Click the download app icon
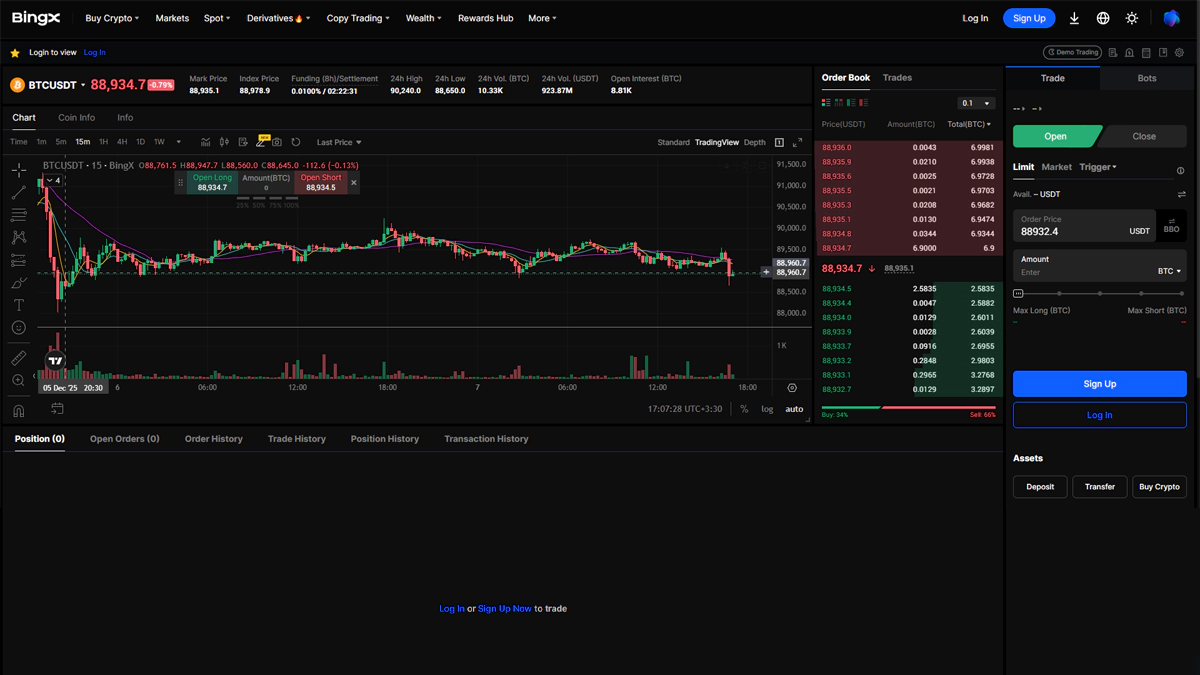 tap(1074, 18)
